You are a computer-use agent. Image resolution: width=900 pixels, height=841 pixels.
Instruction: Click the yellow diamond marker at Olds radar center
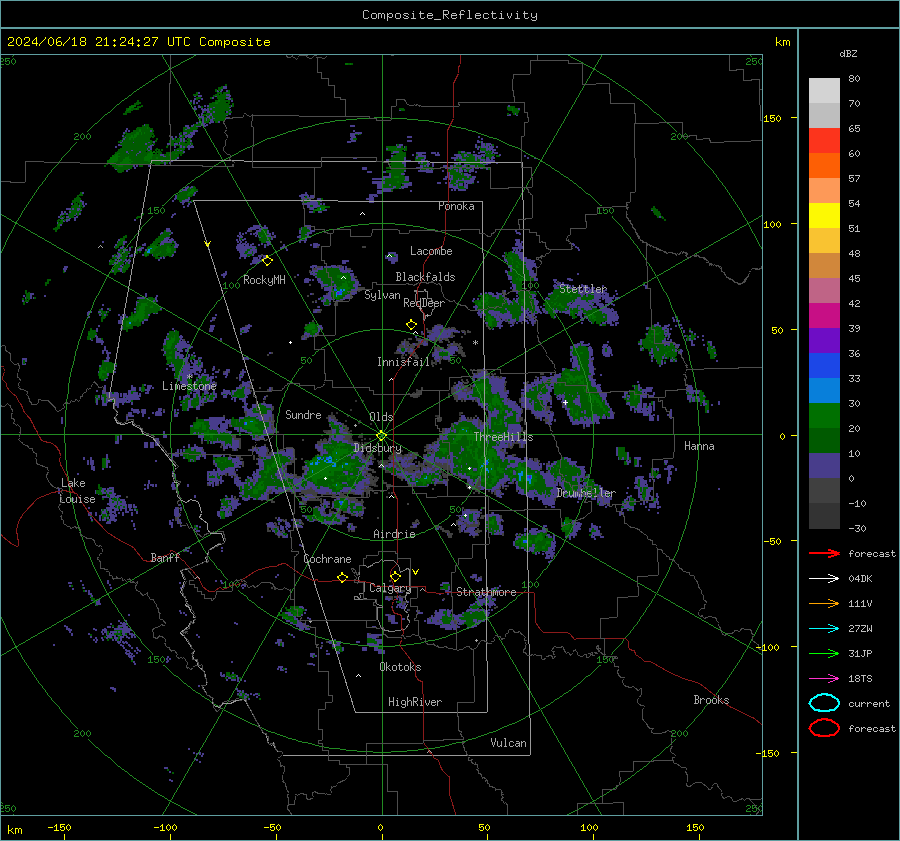click(382, 436)
